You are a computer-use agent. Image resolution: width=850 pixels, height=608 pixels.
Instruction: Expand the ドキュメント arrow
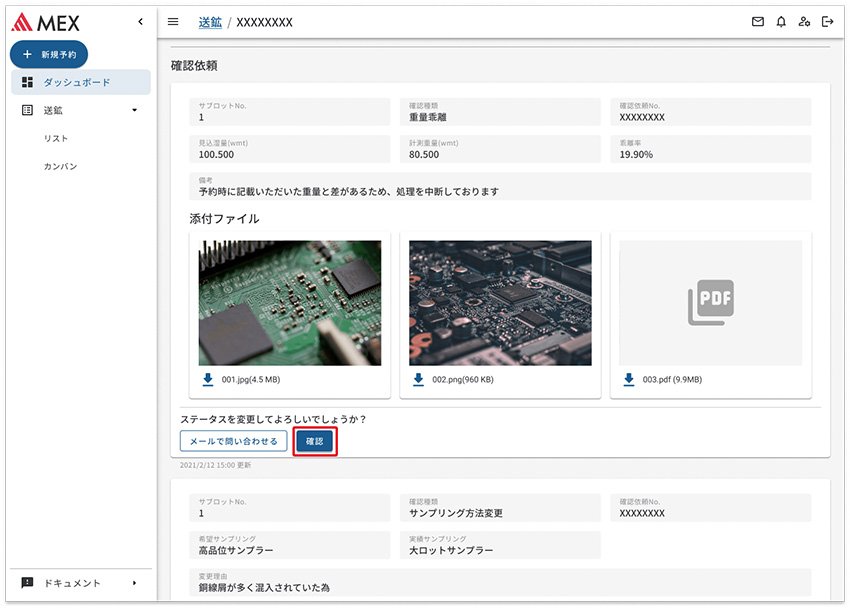pyautogui.click(x=134, y=583)
